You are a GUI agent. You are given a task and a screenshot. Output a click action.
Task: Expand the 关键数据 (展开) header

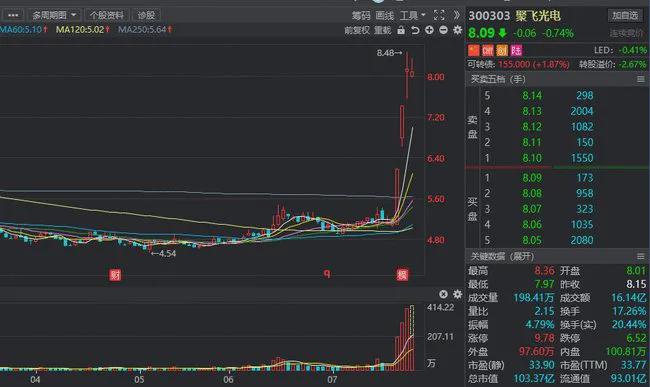[x=502, y=256]
